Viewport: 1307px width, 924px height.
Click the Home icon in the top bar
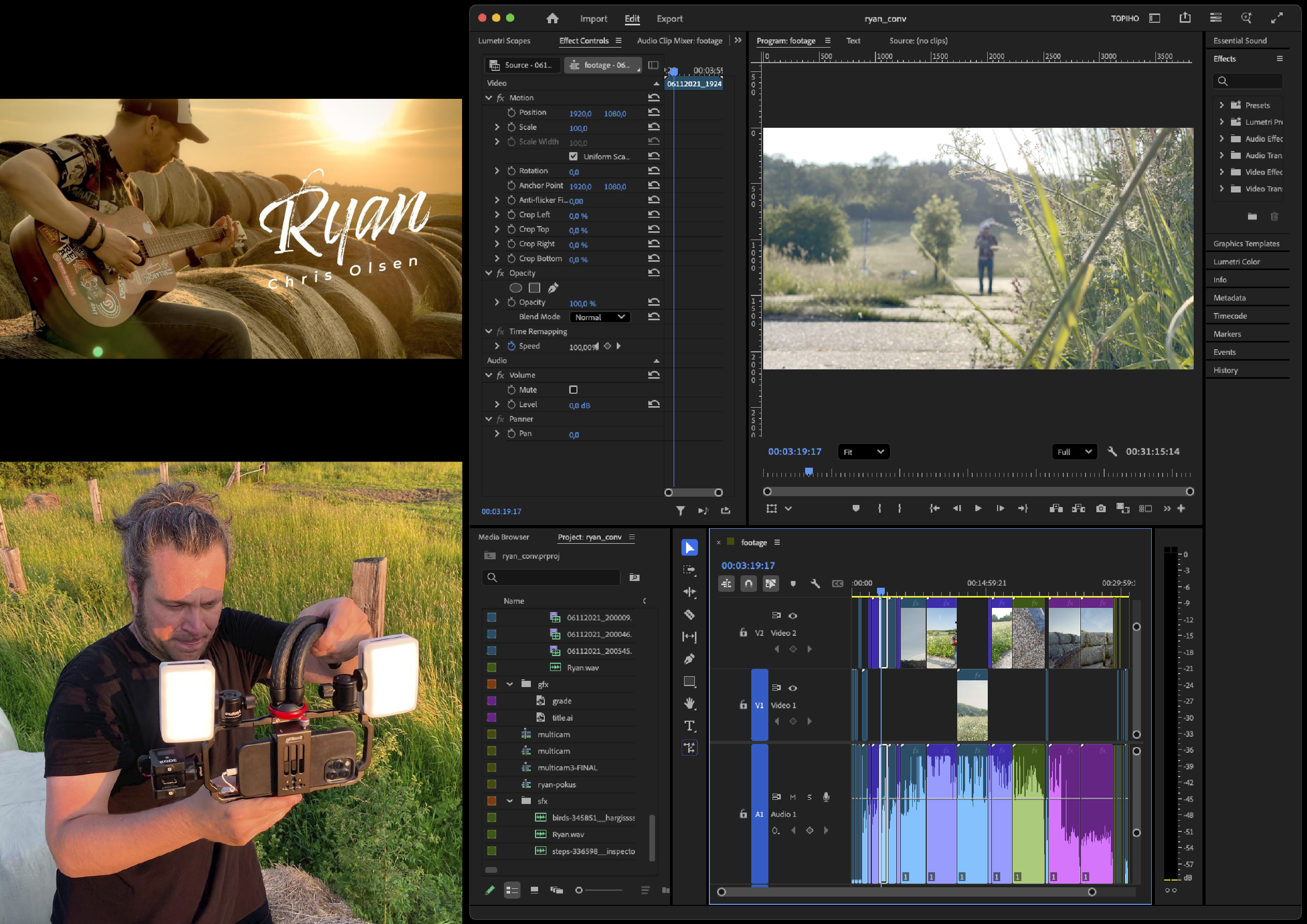552,18
